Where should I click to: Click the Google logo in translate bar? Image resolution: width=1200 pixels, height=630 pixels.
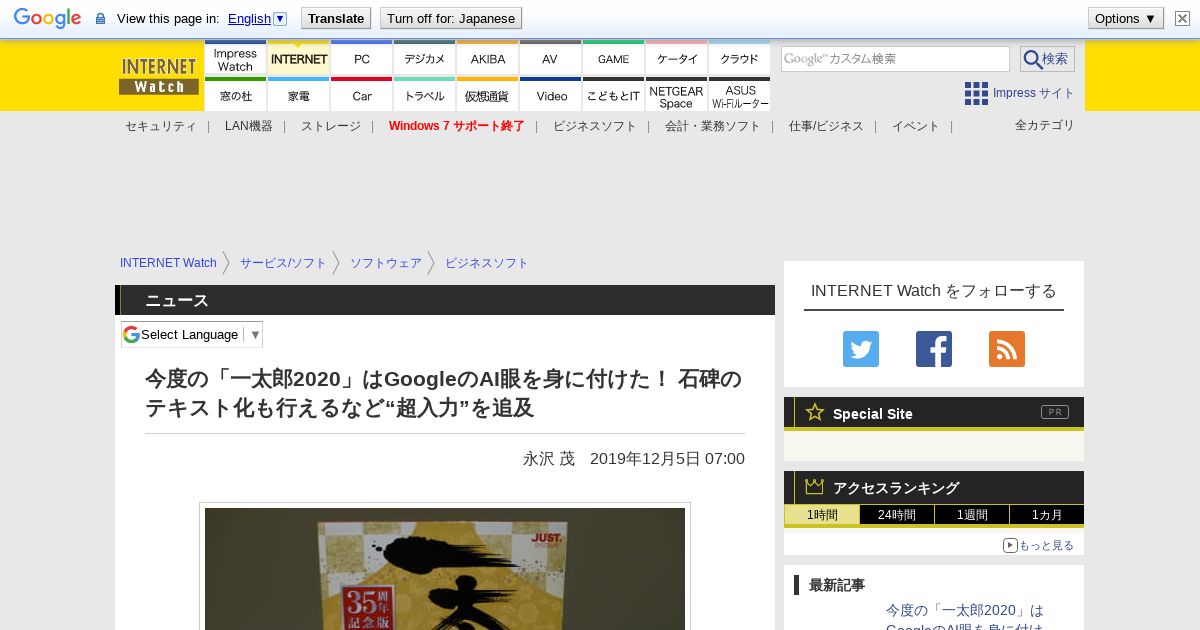(x=47, y=18)
